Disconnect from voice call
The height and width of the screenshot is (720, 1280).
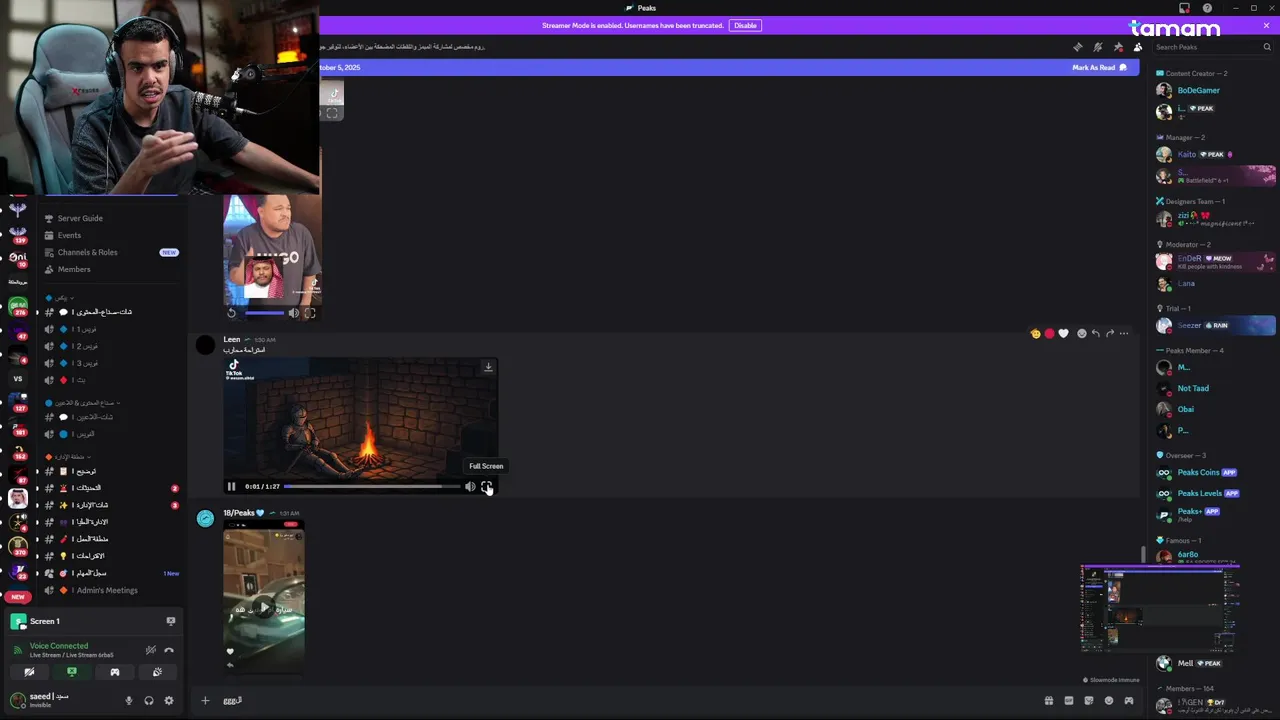[x=169, y=650]
